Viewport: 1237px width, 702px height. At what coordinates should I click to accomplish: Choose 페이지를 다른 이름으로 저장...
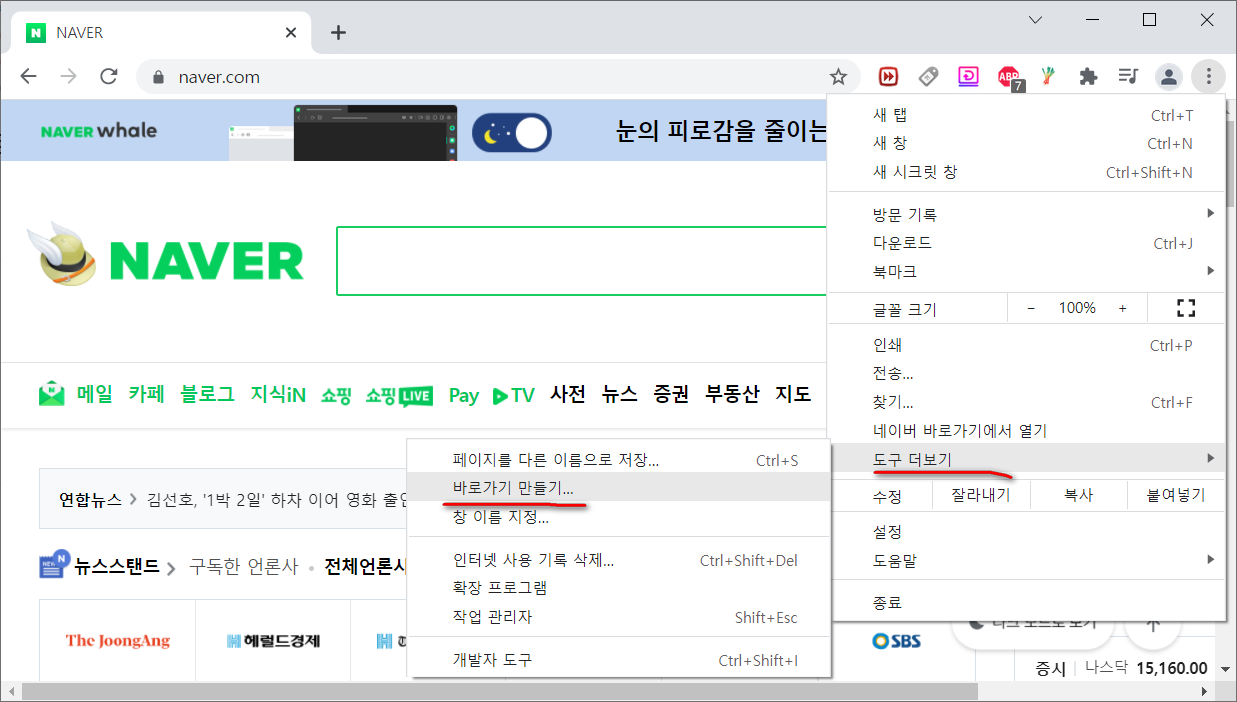click(619, 460)
